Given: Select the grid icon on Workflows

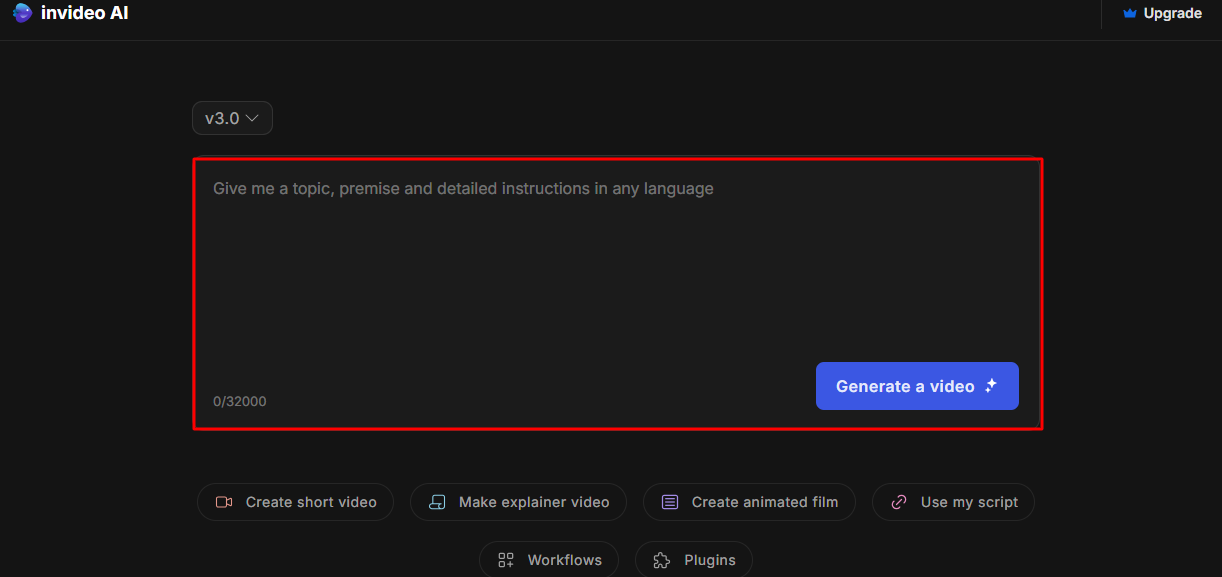Looking at the screenshot, I should coord(505,560).
